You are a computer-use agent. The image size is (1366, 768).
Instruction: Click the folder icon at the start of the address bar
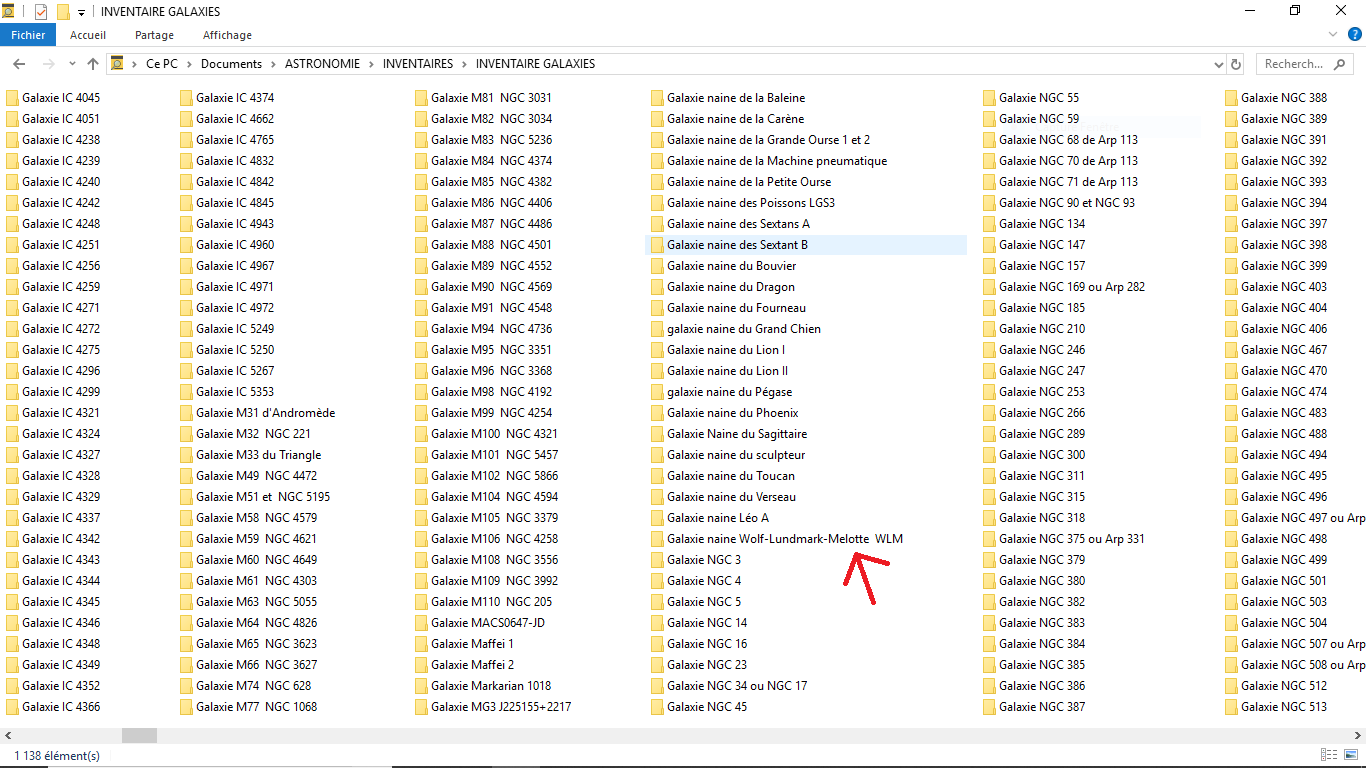click(x=118, y=64)
